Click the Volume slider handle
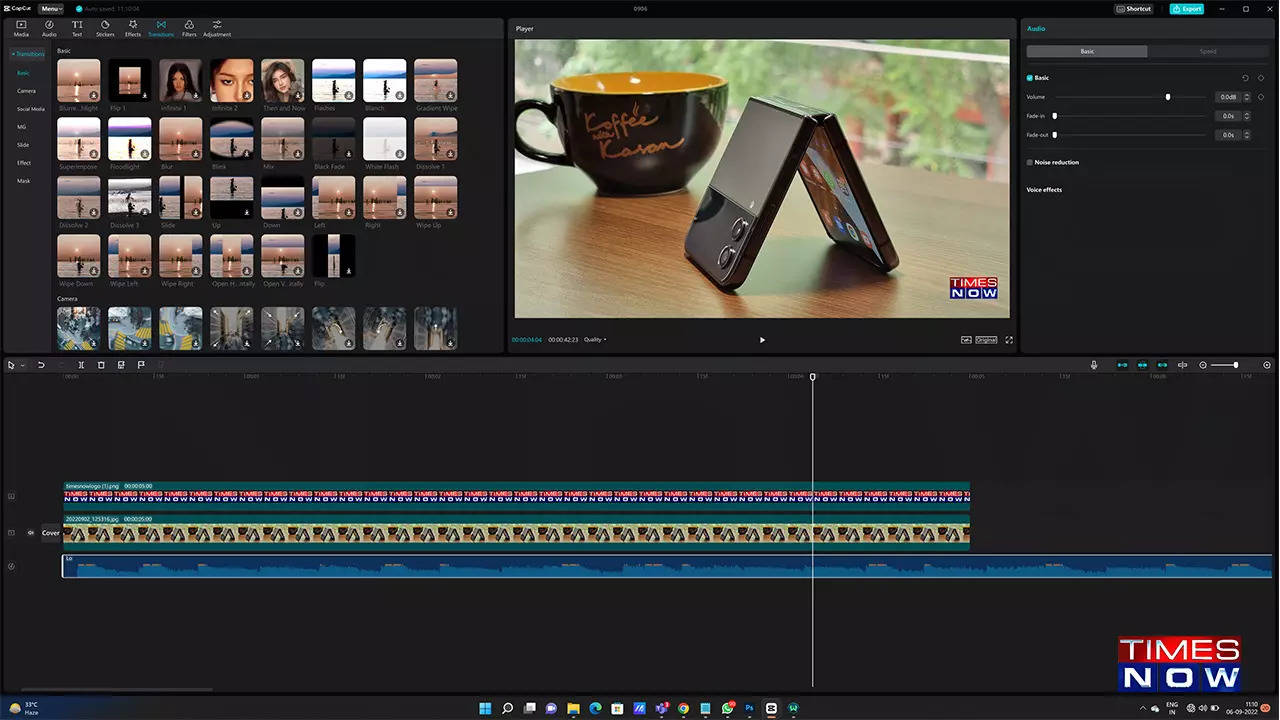The width and height of the screenshot is (1280, 720). [x=1168, y=97]
